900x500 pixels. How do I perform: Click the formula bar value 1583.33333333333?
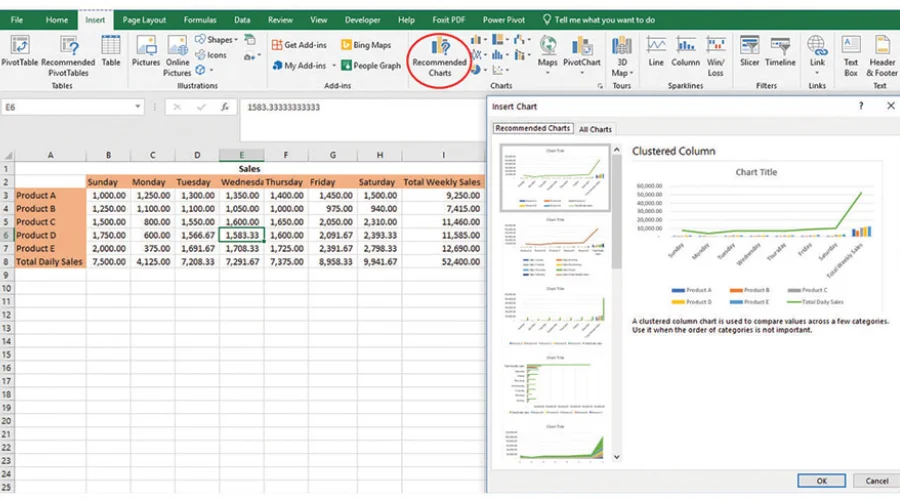click(284, 107)
